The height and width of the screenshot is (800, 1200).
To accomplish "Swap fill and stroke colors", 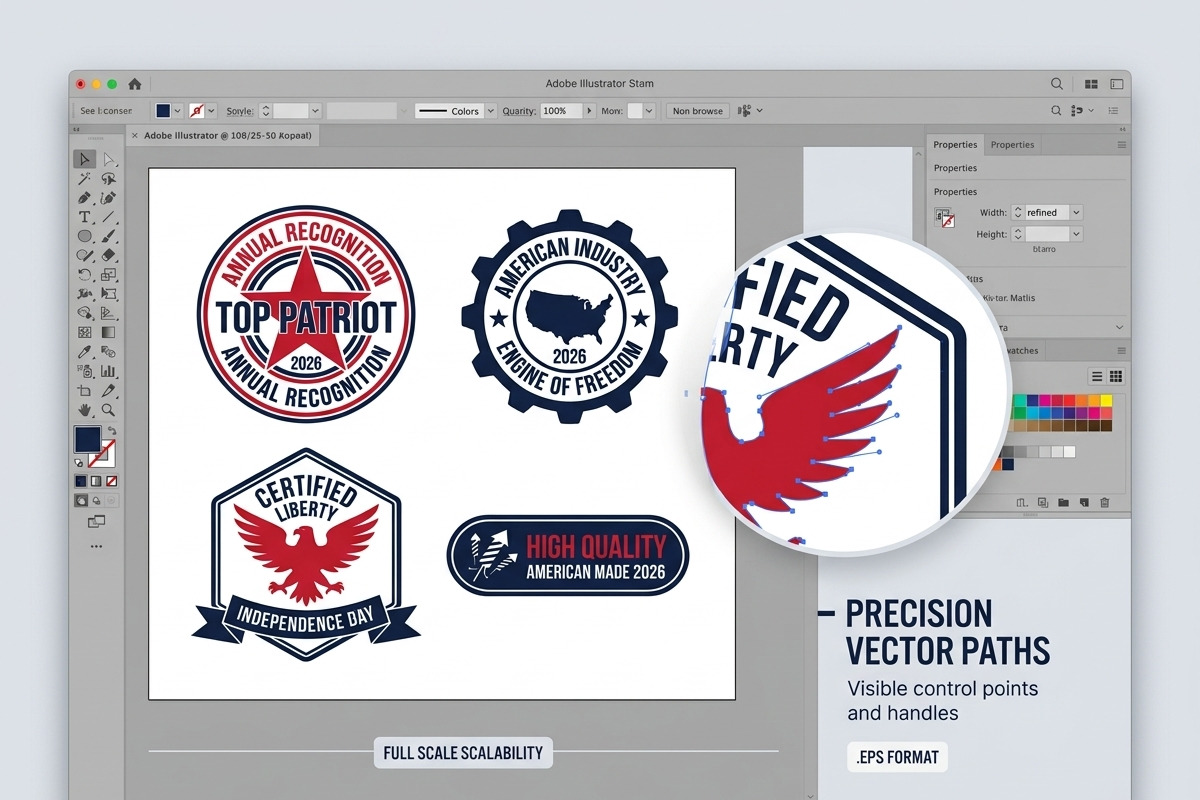I will coord(112,430).
